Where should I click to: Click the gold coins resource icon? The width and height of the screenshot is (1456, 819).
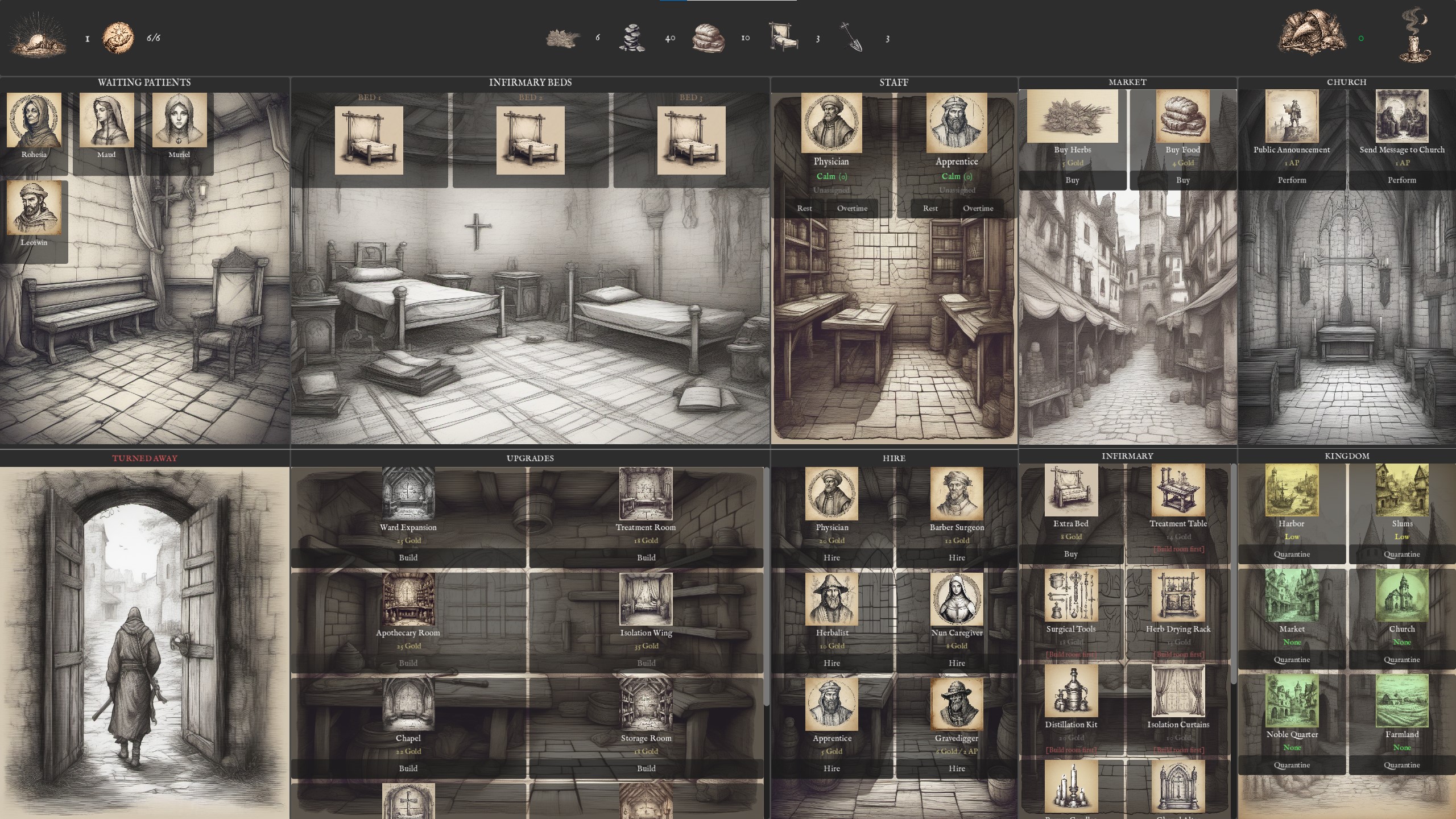point(632,38)
